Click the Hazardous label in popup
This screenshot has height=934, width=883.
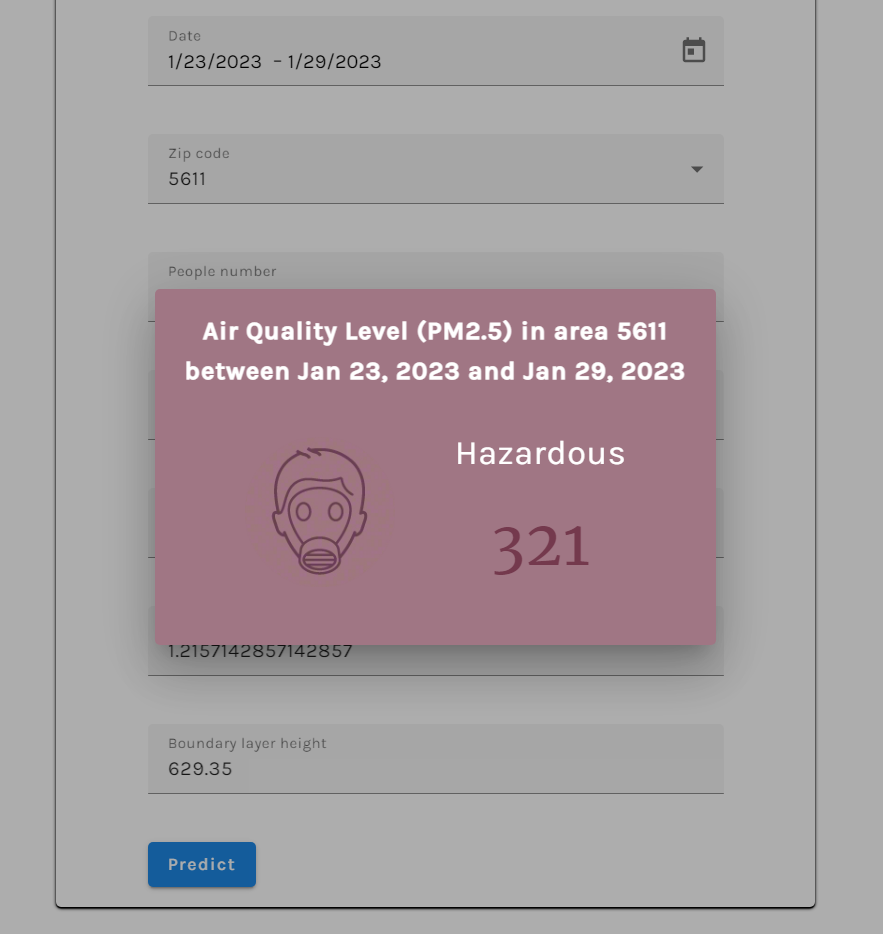point(540,454)
